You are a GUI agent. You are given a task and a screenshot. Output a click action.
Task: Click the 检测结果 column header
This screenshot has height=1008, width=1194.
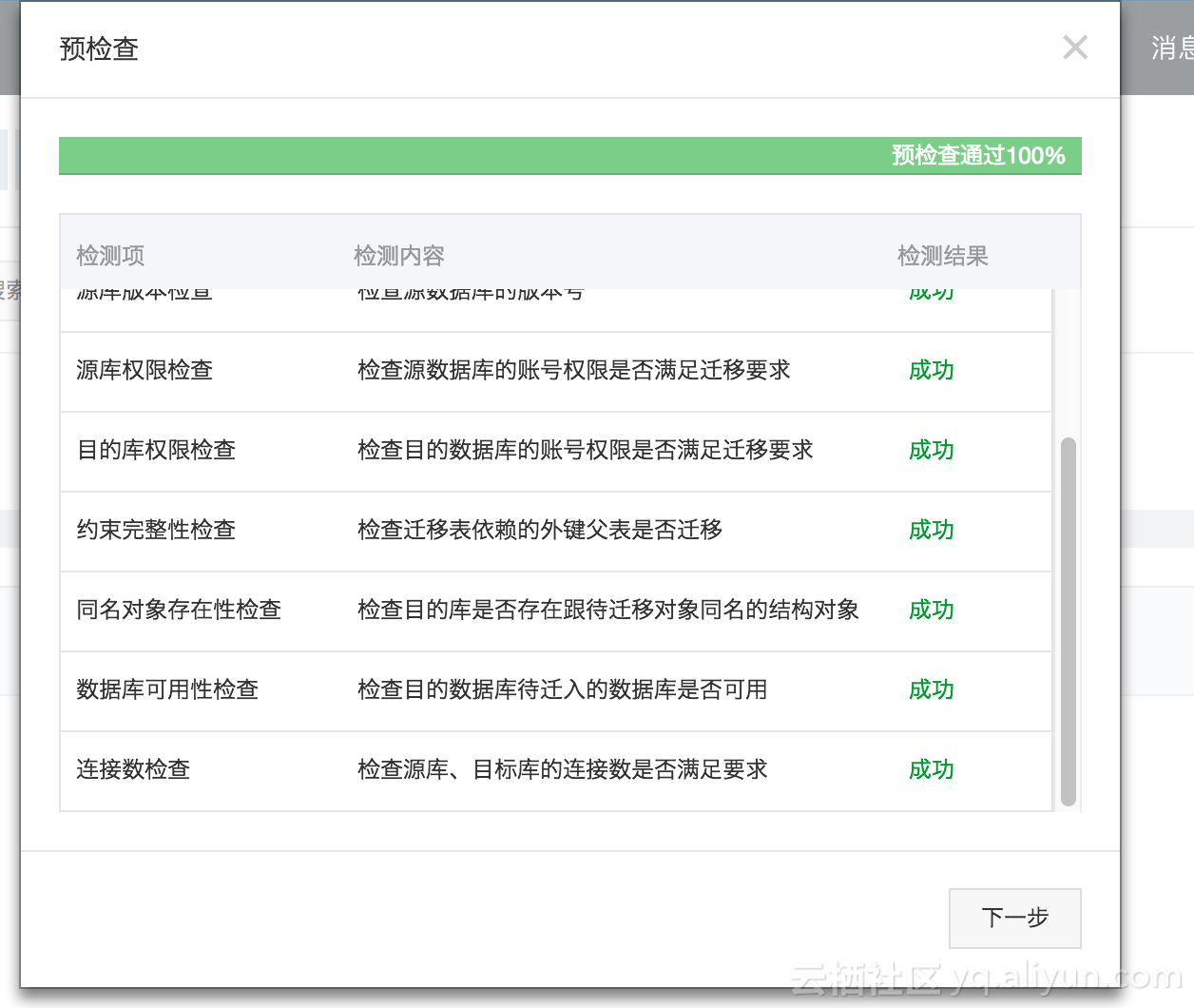(943, 256)
